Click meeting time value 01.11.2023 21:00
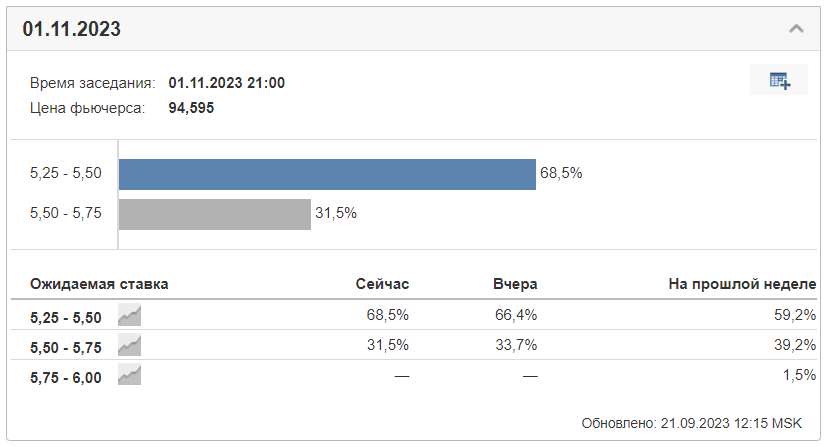Screen dimensions: 828x447 [x=227, y=83]
